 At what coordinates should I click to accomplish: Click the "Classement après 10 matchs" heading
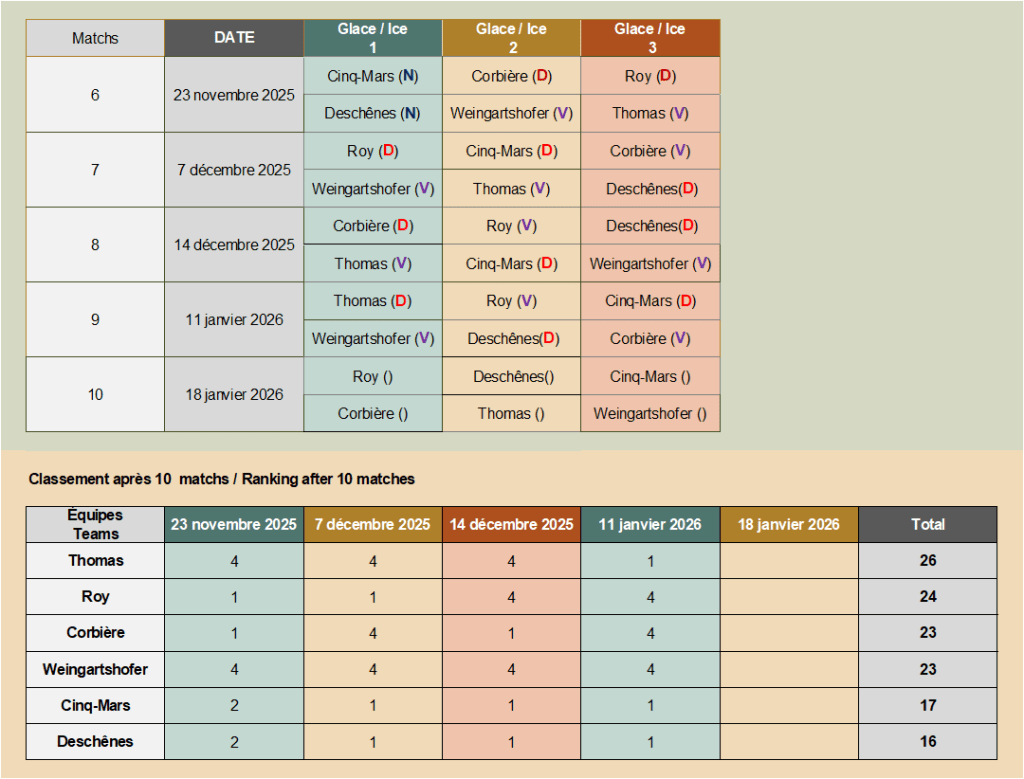[x=222, y=480]
